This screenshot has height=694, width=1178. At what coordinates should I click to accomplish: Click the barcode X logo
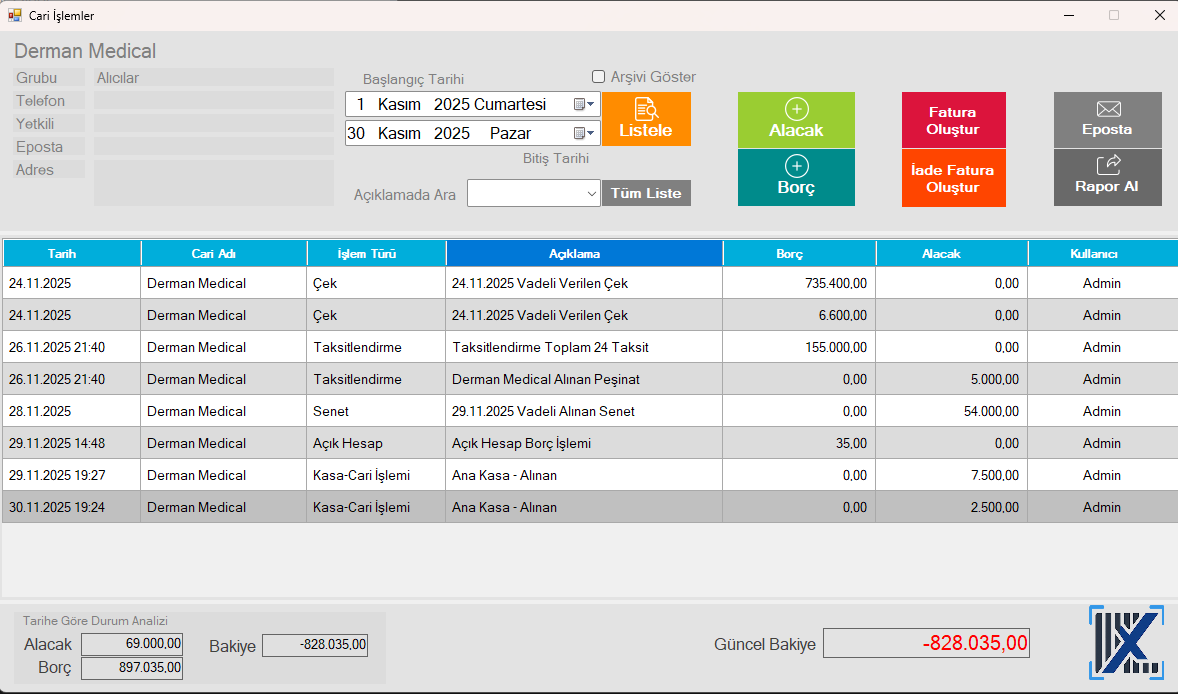(x=1125, y=644)
